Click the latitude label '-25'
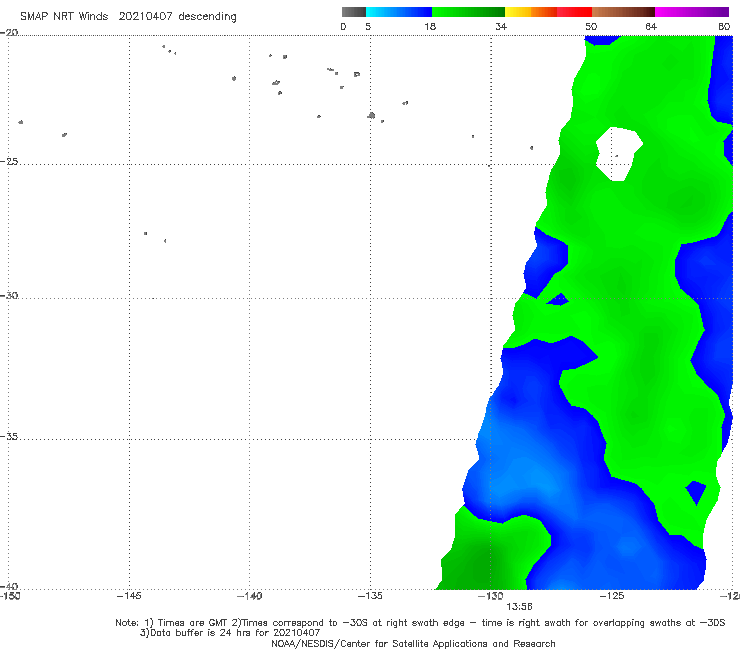Image resolution: width=740 pixels, height=650 pixels. (x=9, y=161)
